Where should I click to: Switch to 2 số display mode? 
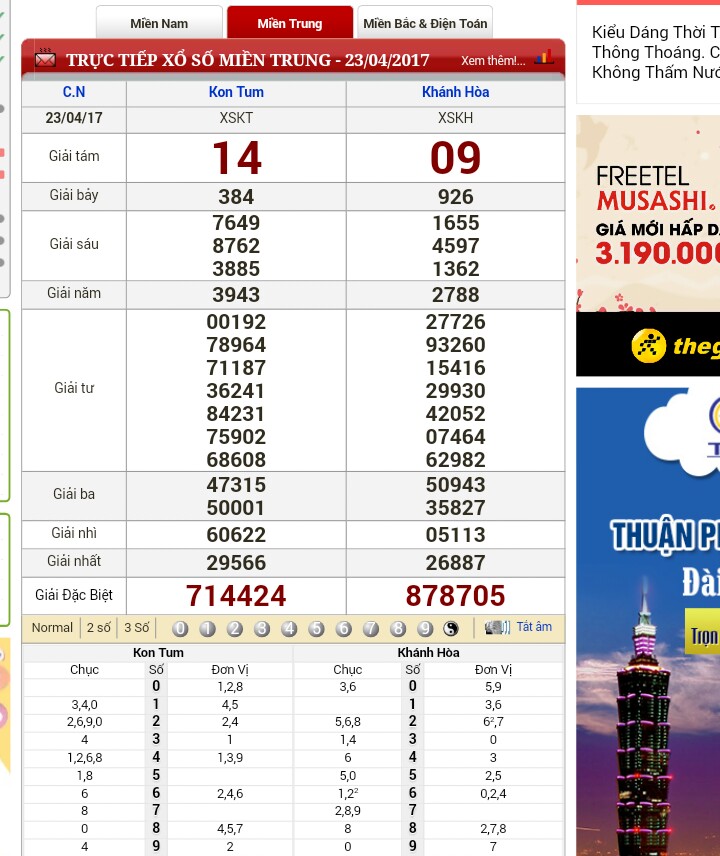99,628
